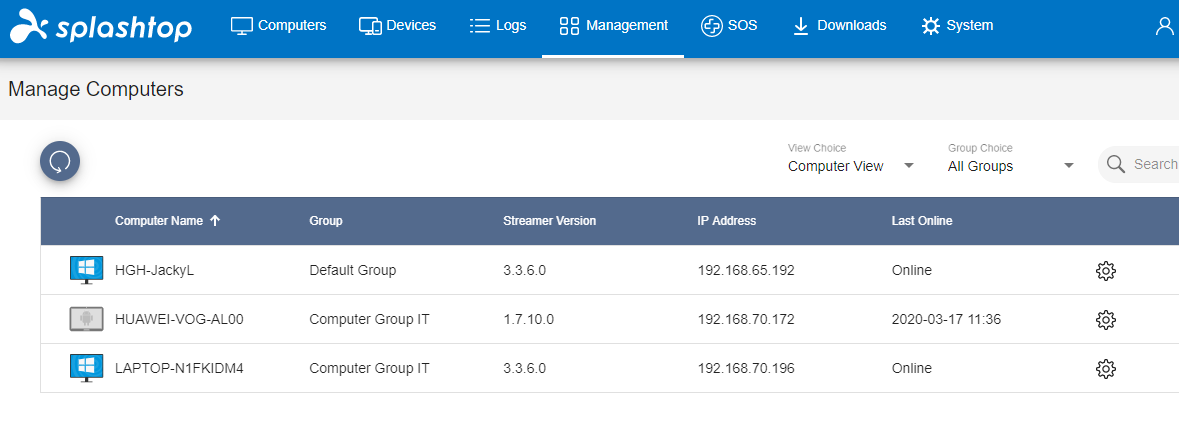Open the Computers tab
1179x422 pixels.
point(278,26)
